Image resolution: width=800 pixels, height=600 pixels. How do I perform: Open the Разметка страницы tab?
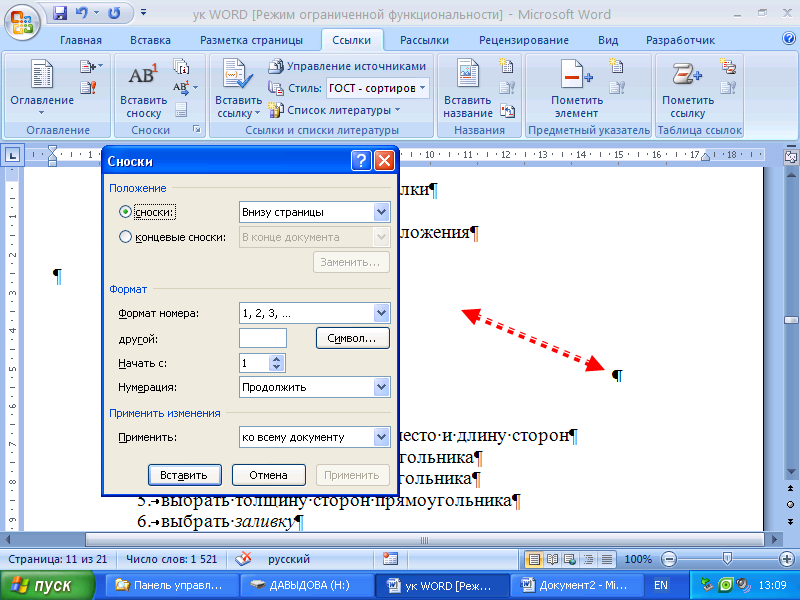pyautogui.click(x=251, y=40)
